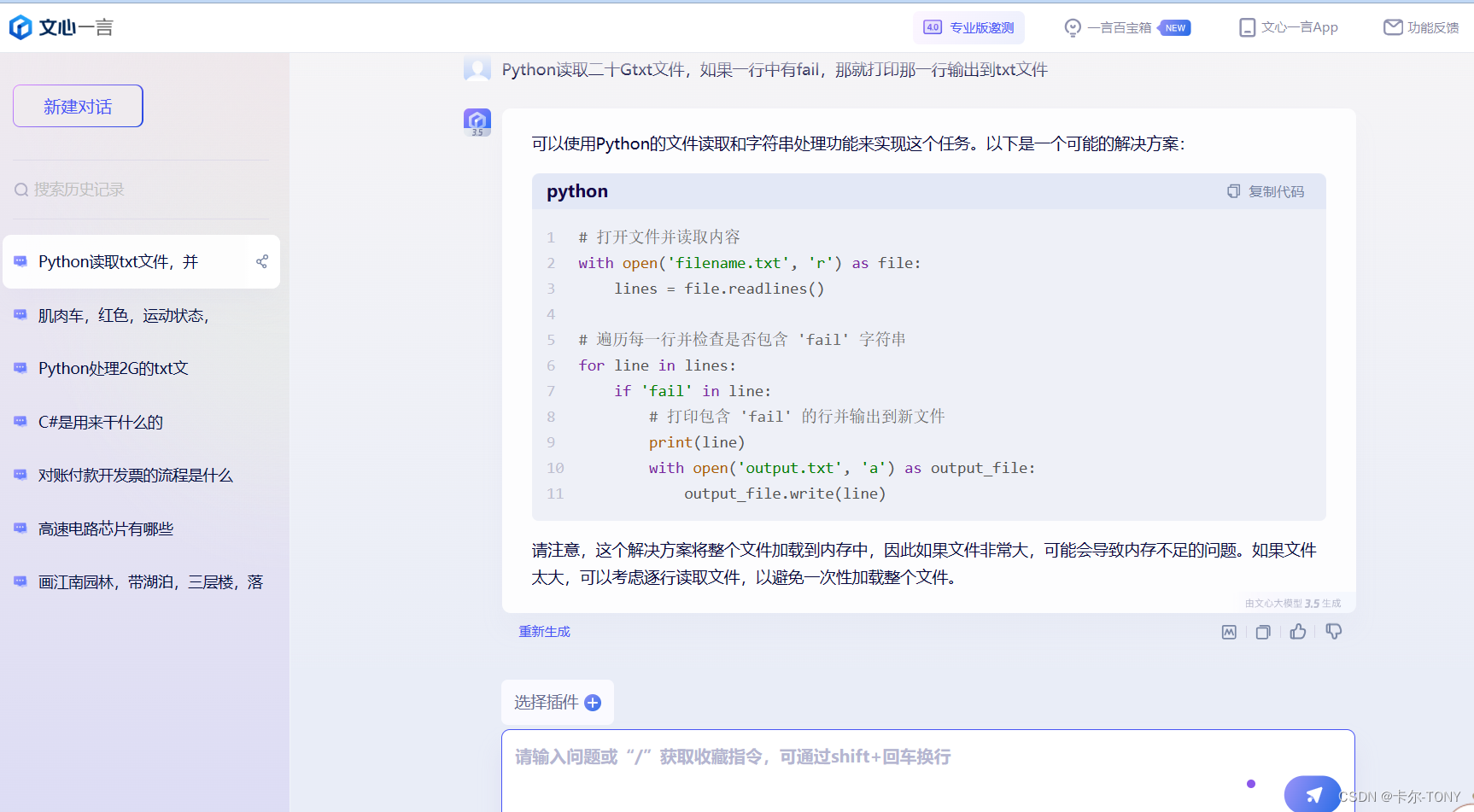Click the markdown copy icon below answer

(1229, 632)
